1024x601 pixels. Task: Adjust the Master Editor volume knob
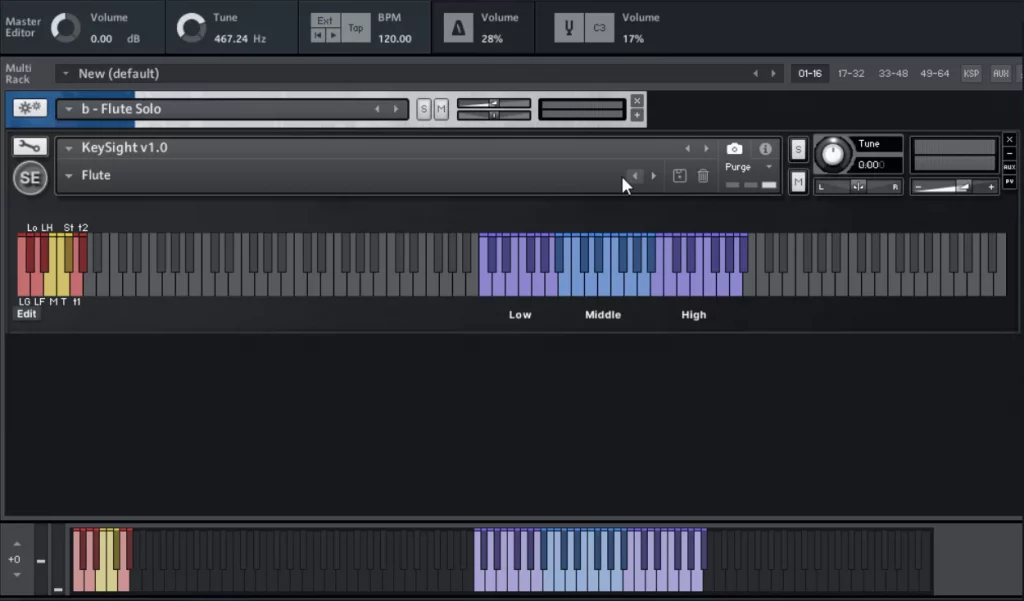coord(65,28)
